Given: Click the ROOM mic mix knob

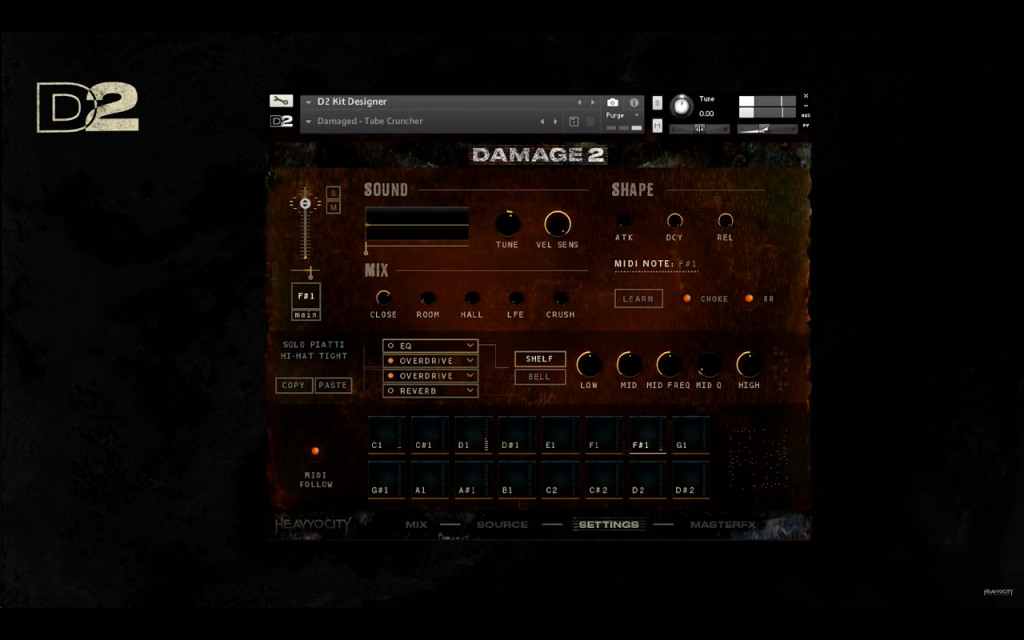Looking at the screenshot, I should (x=428, y=298).
